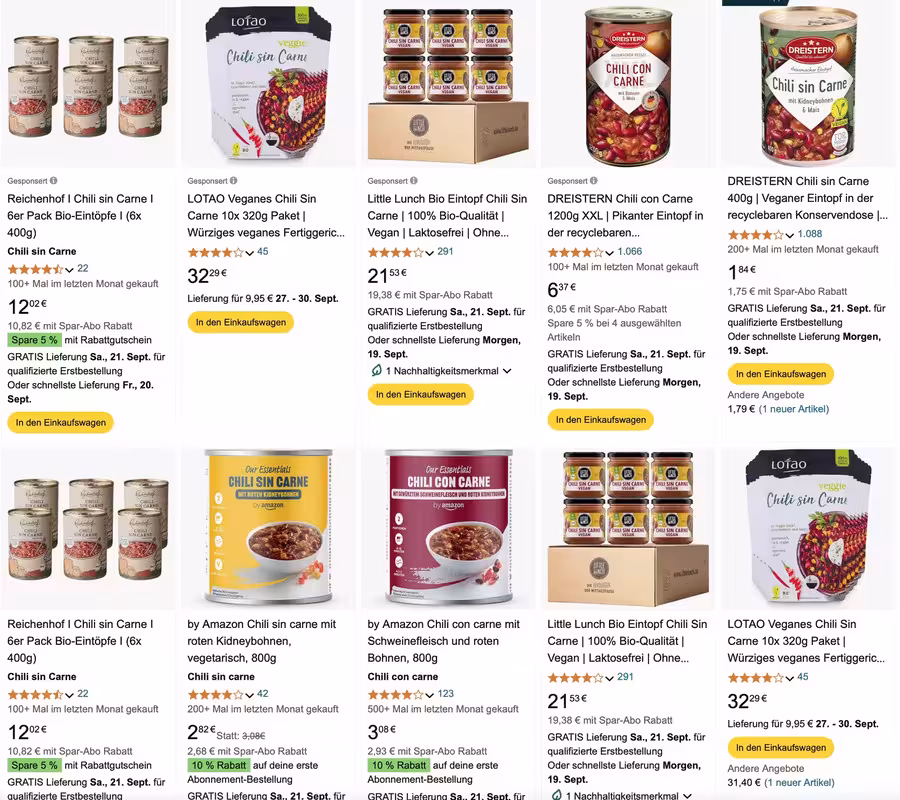Click leaf sustainability icon under Little Lunch
Screen dimensions: 900x800
[377, 371]
